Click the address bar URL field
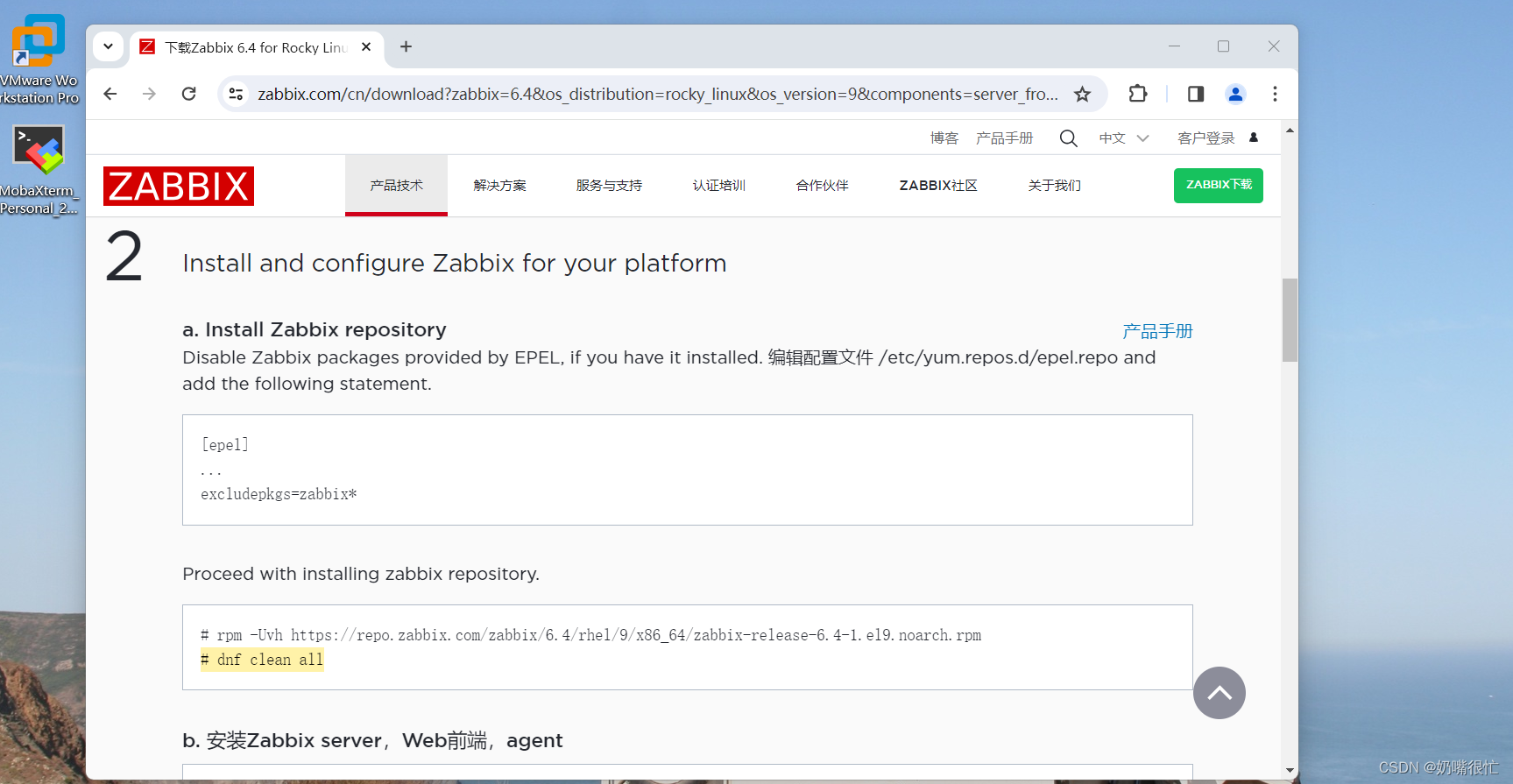1513x784 pixels. point(657,94)
